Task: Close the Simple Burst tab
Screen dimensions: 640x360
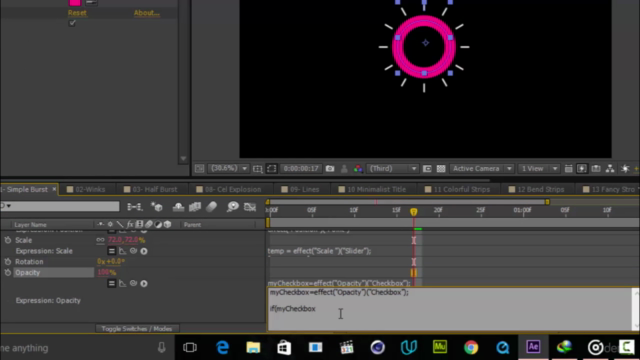Action: point(54,189)
